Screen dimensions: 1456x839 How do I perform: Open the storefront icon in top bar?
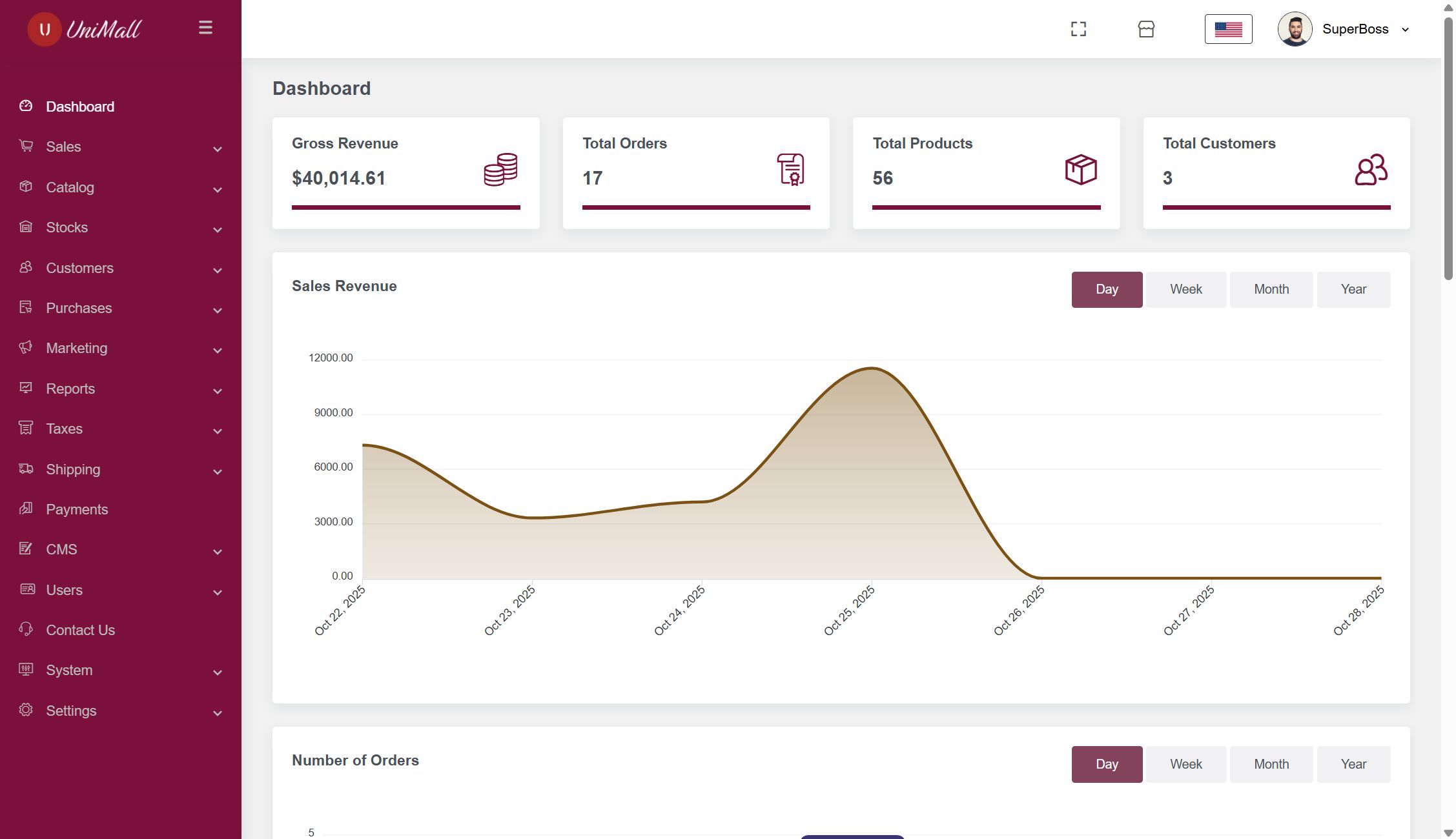click(x=1146, y=29)
